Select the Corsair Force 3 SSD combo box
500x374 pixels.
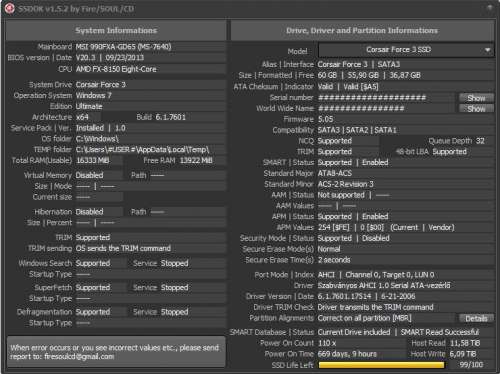pyautogui.click(x=406, y=50)
